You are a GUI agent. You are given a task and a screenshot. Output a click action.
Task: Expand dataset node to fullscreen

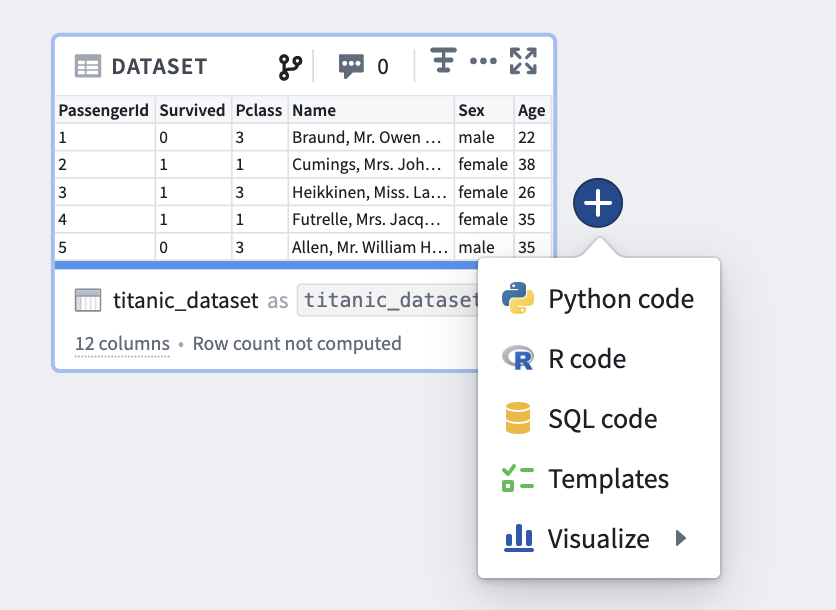pos(523,61)
